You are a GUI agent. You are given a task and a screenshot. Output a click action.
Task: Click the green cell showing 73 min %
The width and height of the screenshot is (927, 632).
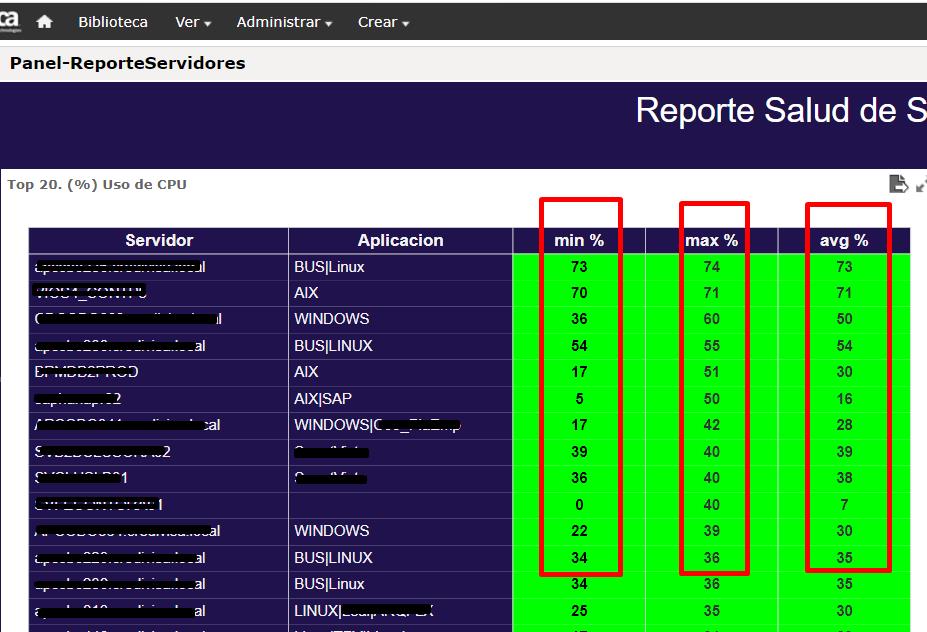pyautogui.click(x=580, y=266)
